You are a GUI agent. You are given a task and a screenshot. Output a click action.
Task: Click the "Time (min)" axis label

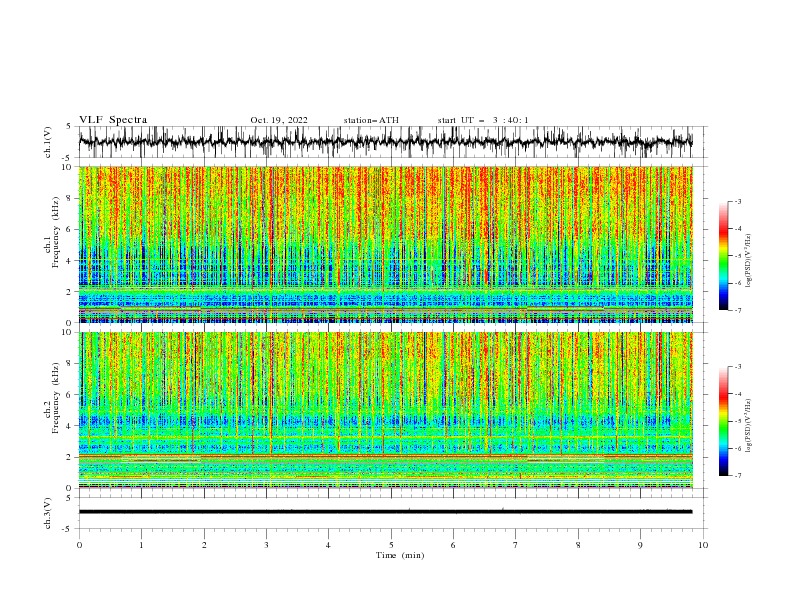pos(400,555)
